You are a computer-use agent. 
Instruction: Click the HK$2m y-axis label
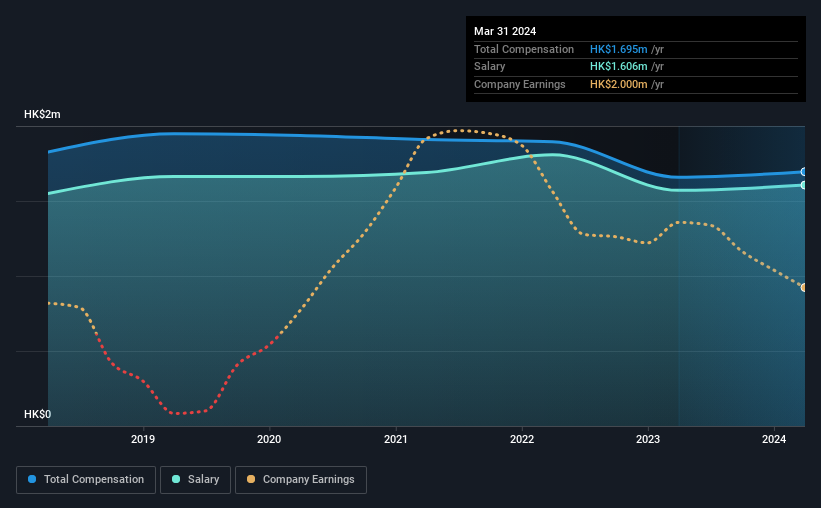[42, 114]
